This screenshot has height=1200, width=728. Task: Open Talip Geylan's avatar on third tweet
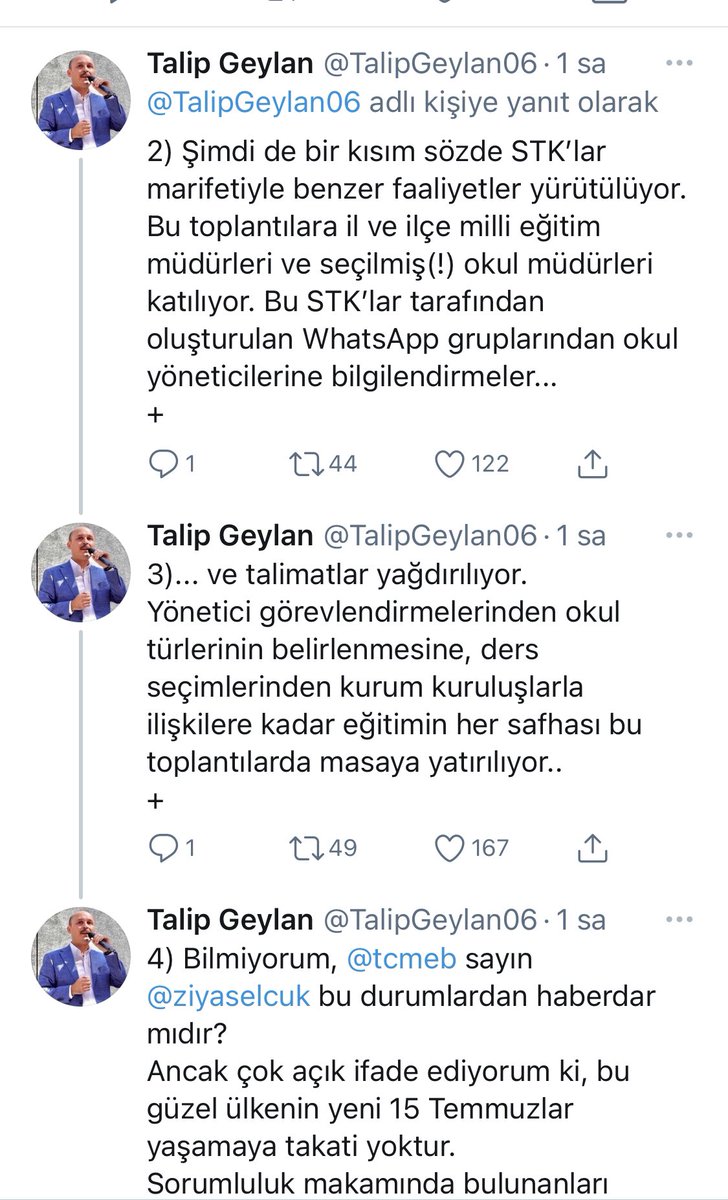click(84, 957)
